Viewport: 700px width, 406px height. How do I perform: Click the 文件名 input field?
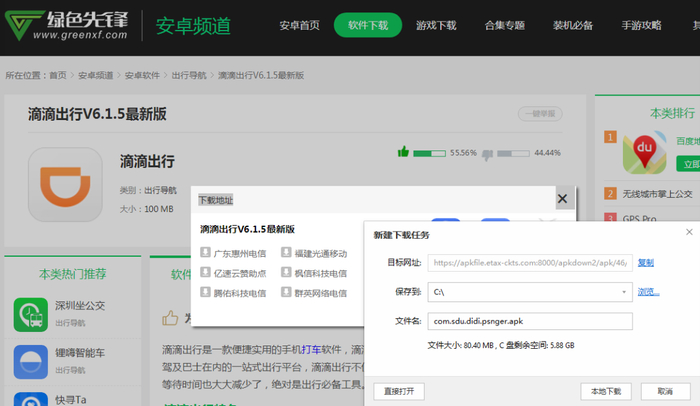click(x=530, y=322)
